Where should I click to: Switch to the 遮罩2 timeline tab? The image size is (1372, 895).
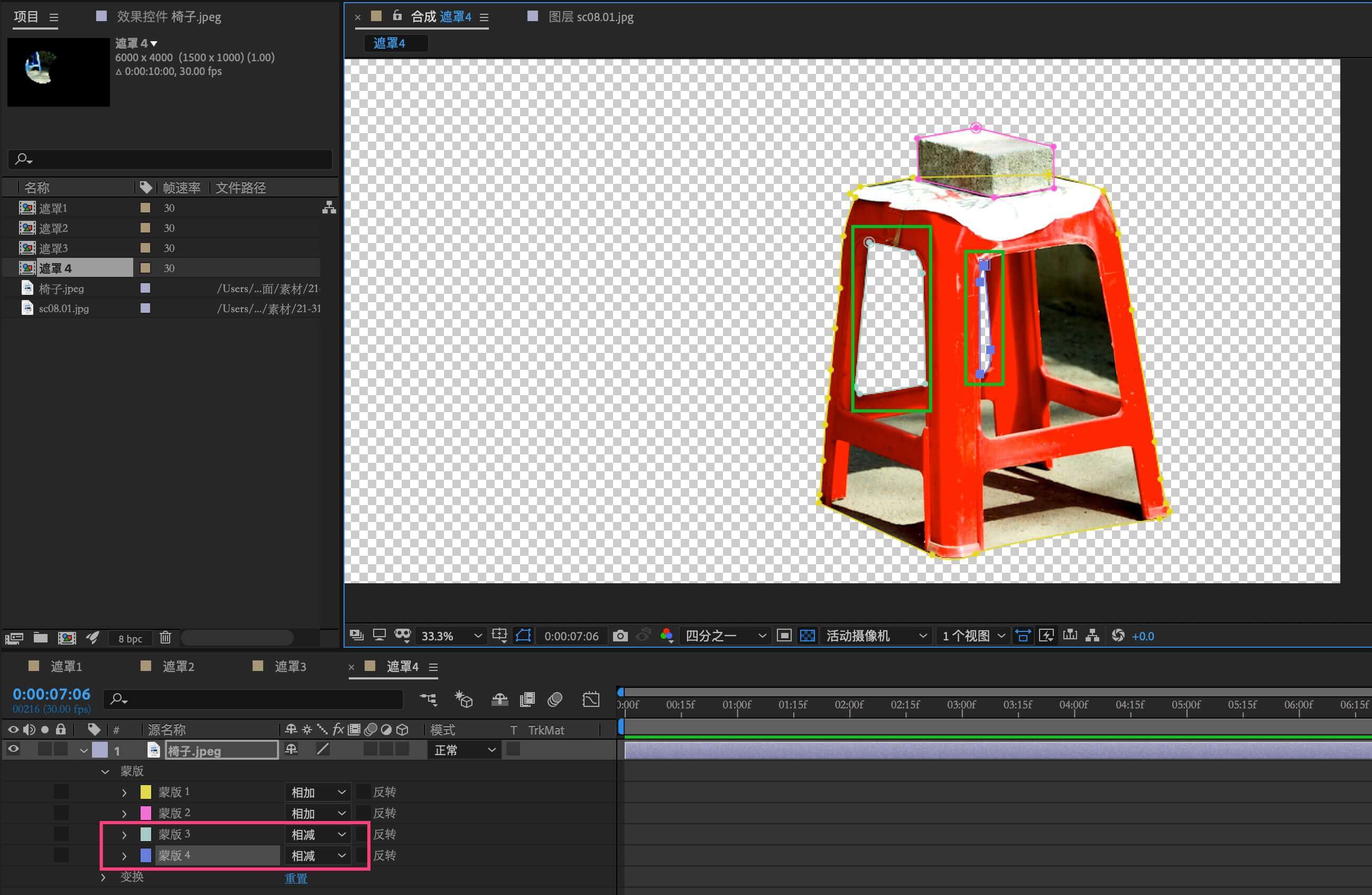[178, 667]
